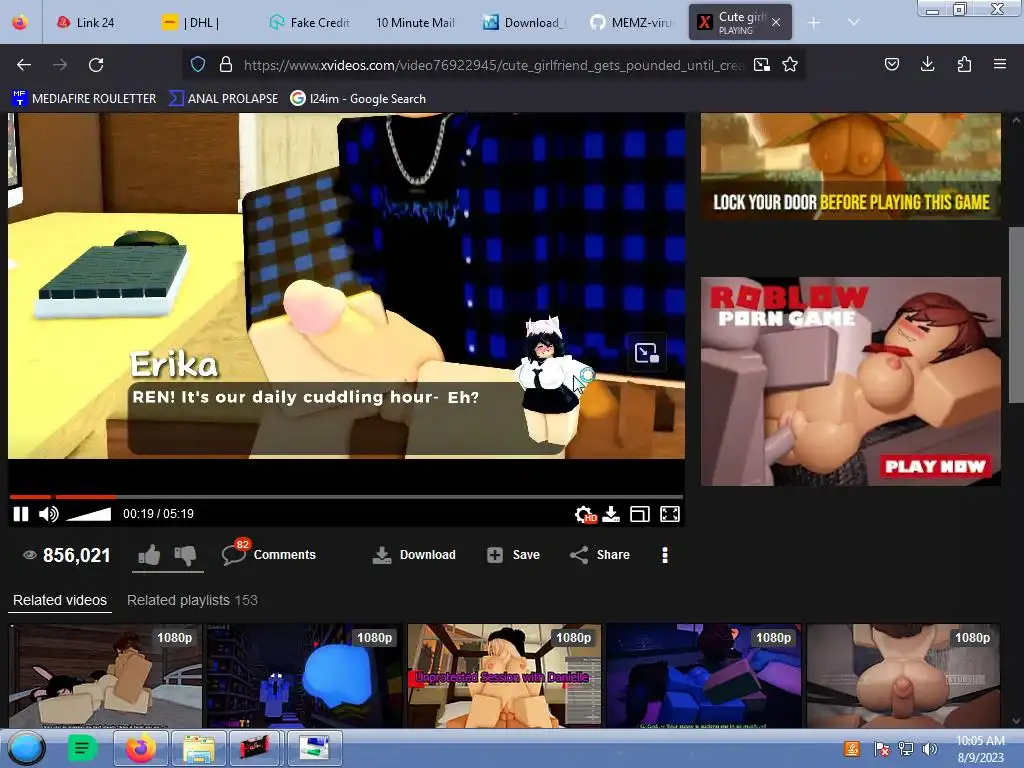Toggle theater mode in the player
The image size is (1024, 768).
coord(640,515)
